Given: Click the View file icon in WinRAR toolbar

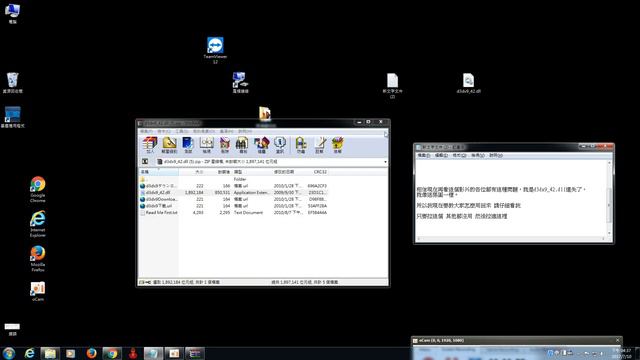Looking at the screenshot, I should coord(207,145).
